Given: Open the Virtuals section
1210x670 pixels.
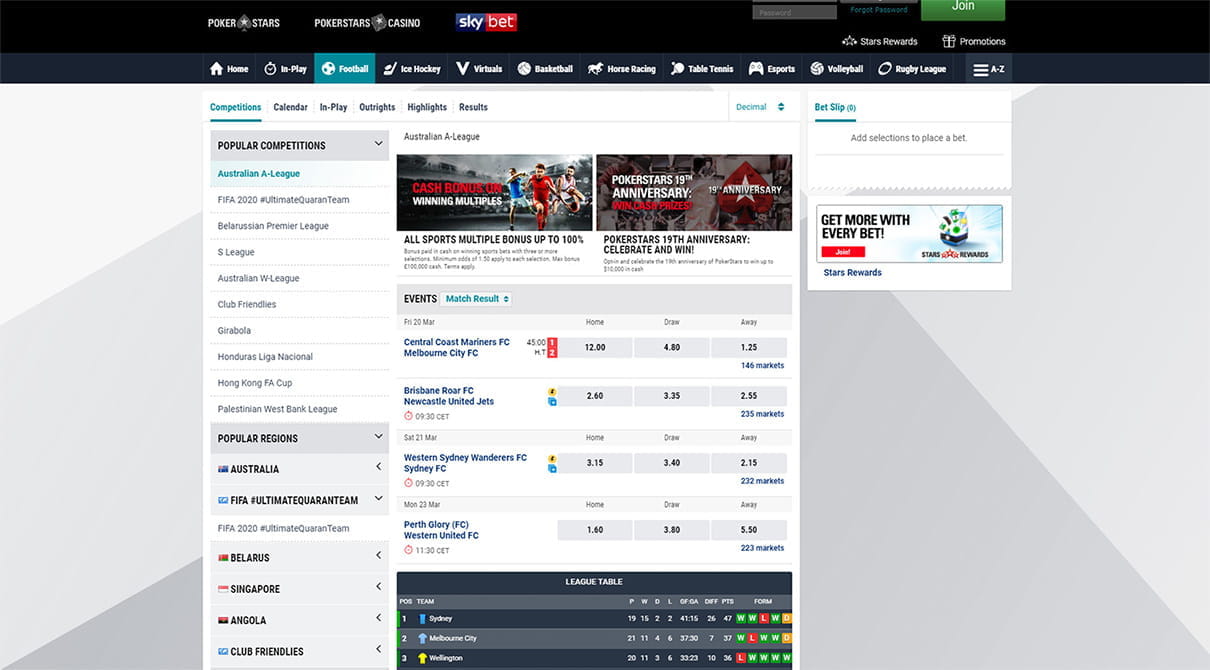Looking at the screenshot, I should 479,69.
